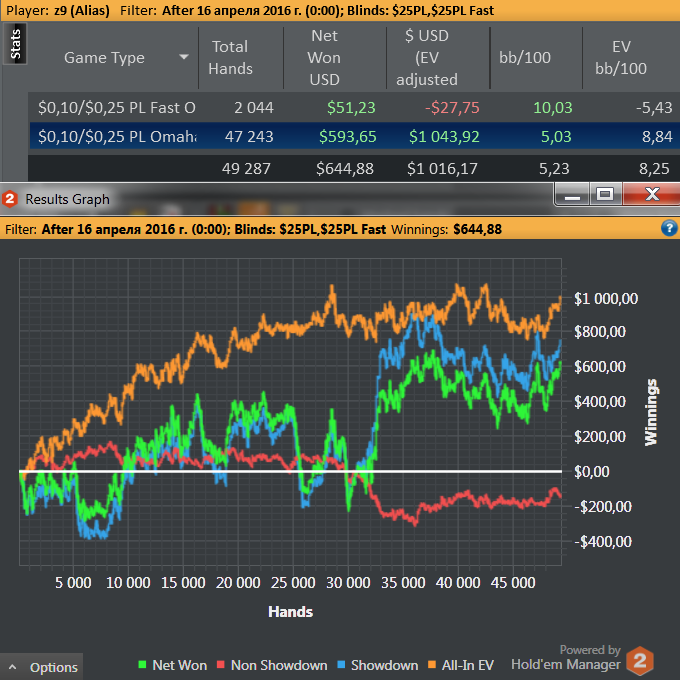
Task: Click the 2 044 total hands cell
Action: 254,108
